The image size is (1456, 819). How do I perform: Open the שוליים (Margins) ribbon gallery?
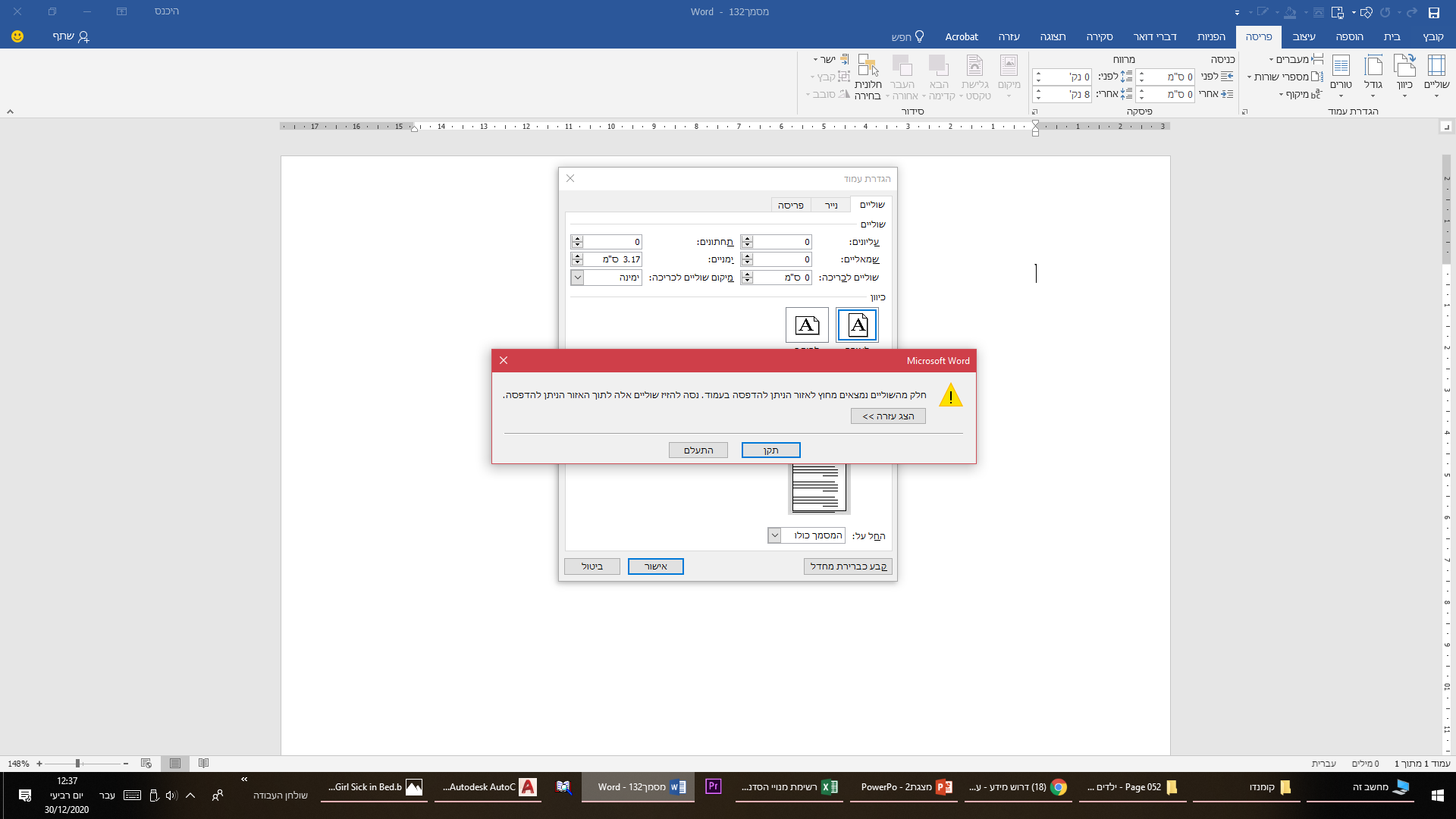click(1436, 76)
